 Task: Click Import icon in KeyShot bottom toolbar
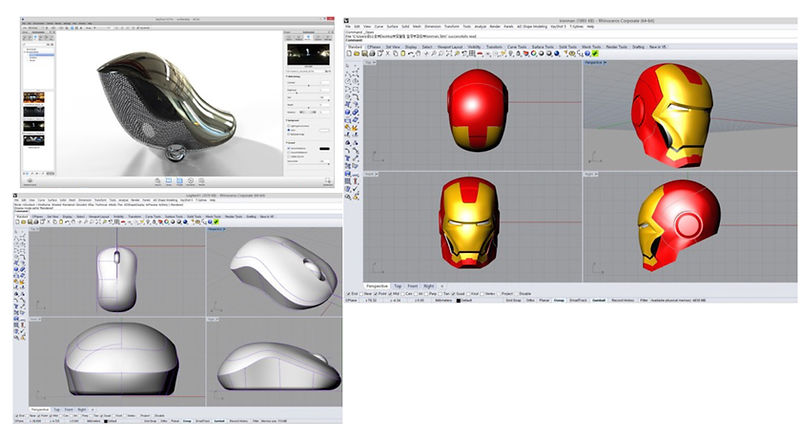coord(158,182)
